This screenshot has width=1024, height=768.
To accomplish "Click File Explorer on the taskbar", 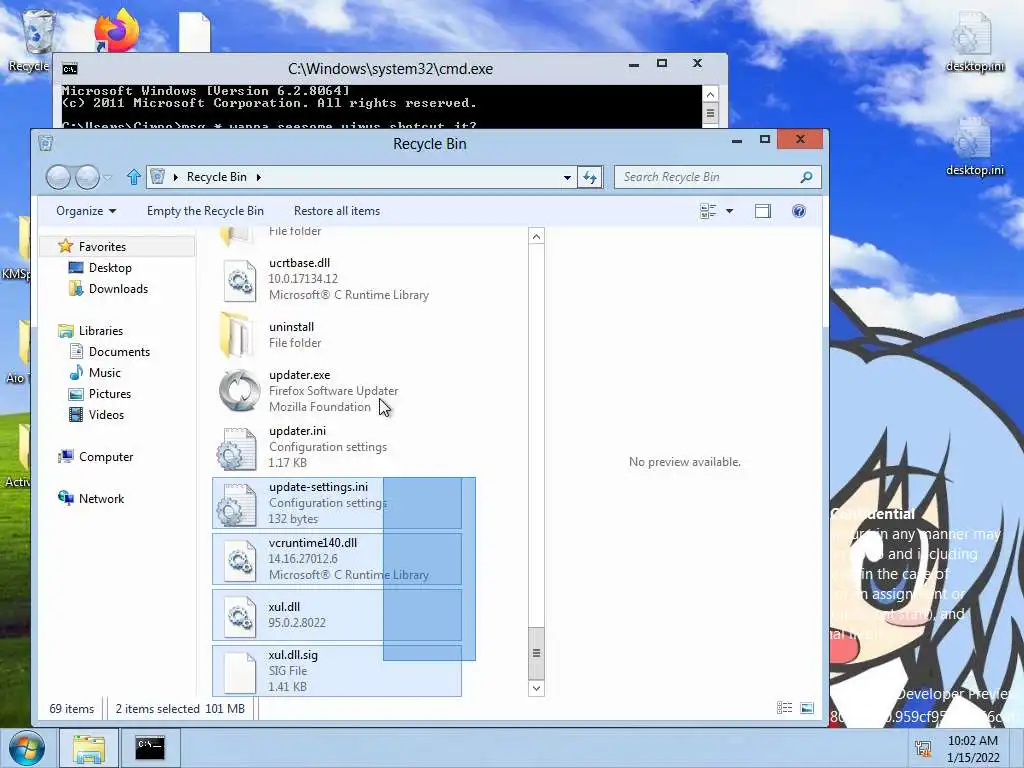I will (89, 749).
